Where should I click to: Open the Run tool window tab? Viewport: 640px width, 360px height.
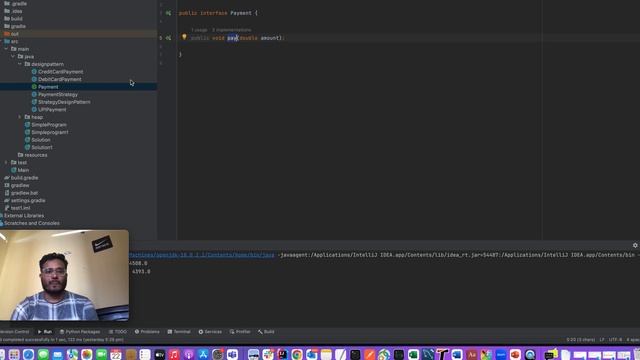click(x=45, y=332)
